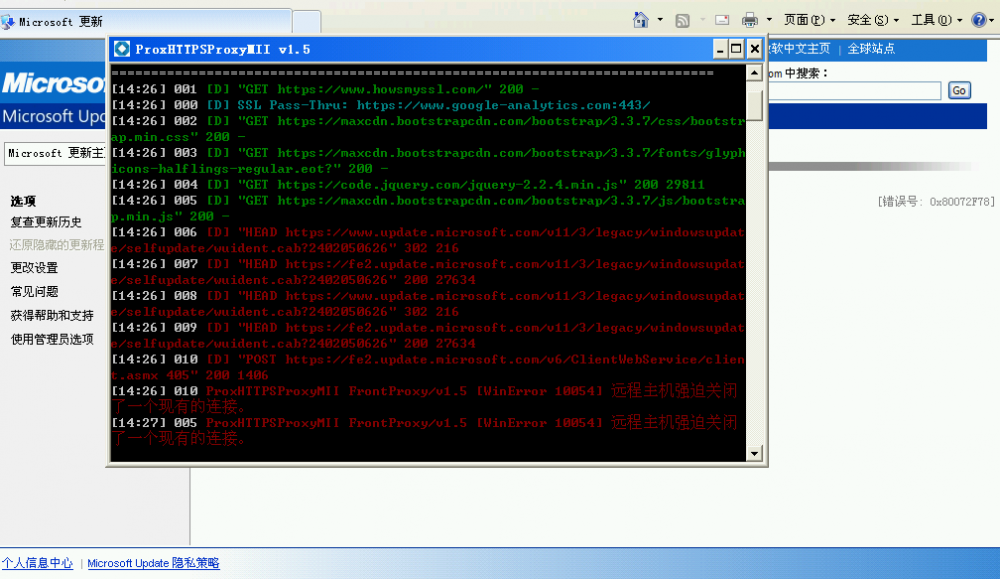Open the Microsoft Update 隐私策略 link
1000x579 pixels.
pos(153,563)
